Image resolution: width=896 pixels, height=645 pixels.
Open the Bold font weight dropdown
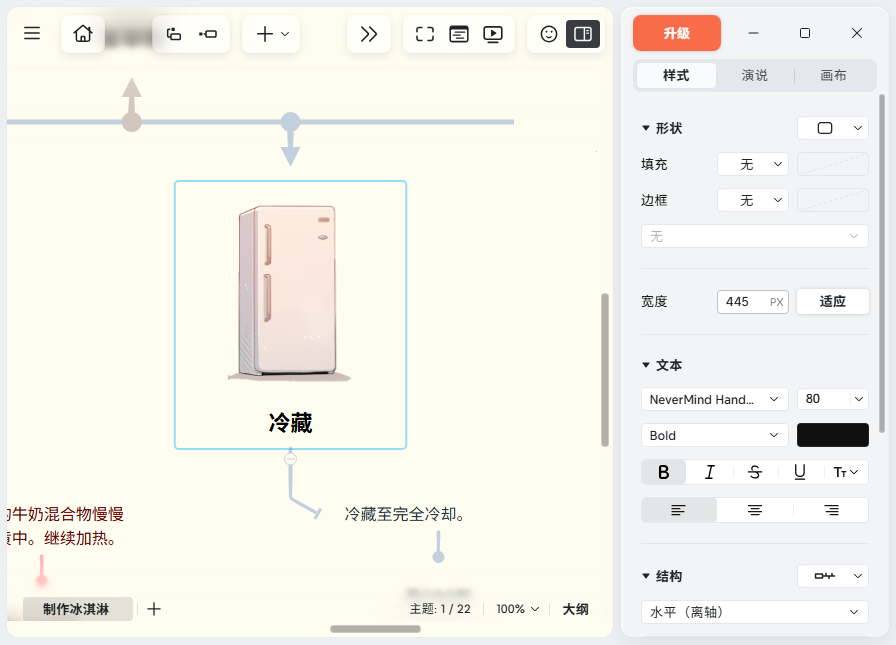[x=714, y=435]
